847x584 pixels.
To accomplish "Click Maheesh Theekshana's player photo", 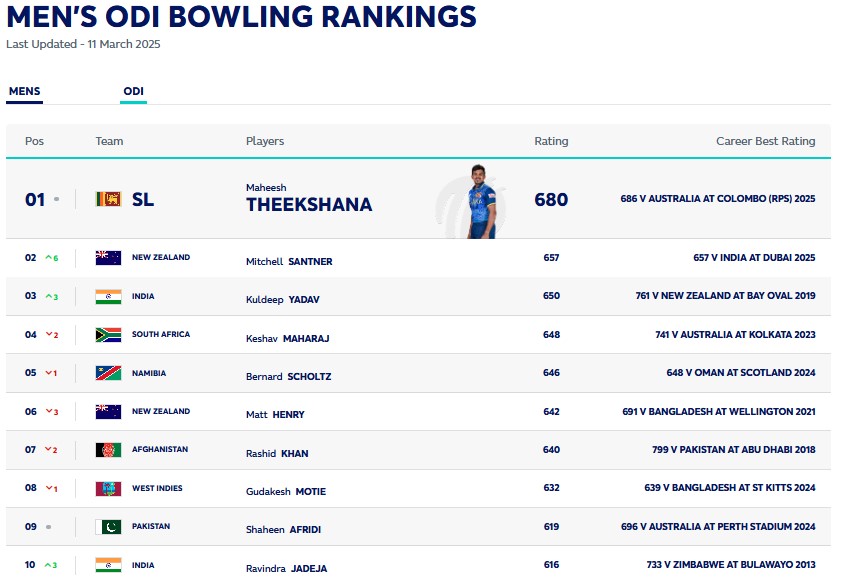I will (480, 200).
